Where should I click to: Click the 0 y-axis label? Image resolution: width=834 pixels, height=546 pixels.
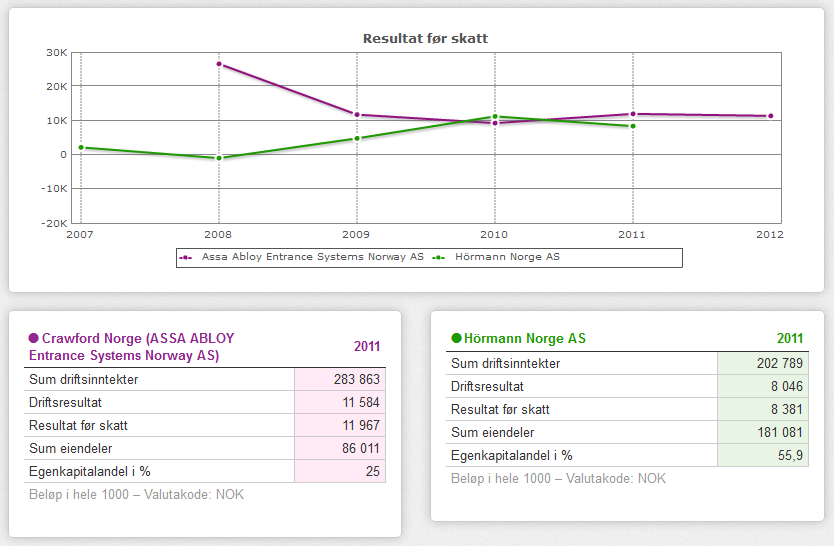click(x=64, y=155)
